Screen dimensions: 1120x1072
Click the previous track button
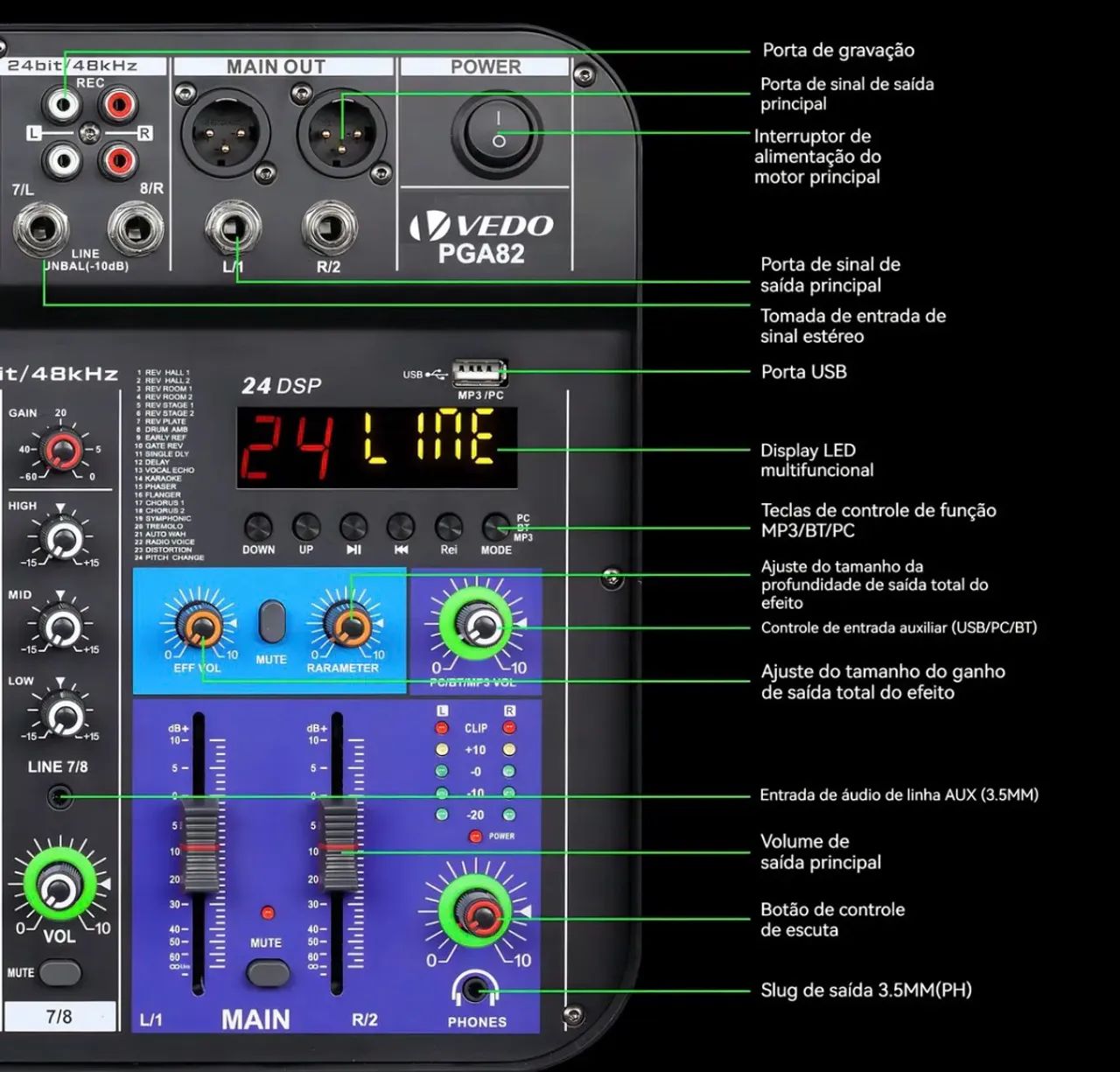pyautogui.click(x=401, y=527)
